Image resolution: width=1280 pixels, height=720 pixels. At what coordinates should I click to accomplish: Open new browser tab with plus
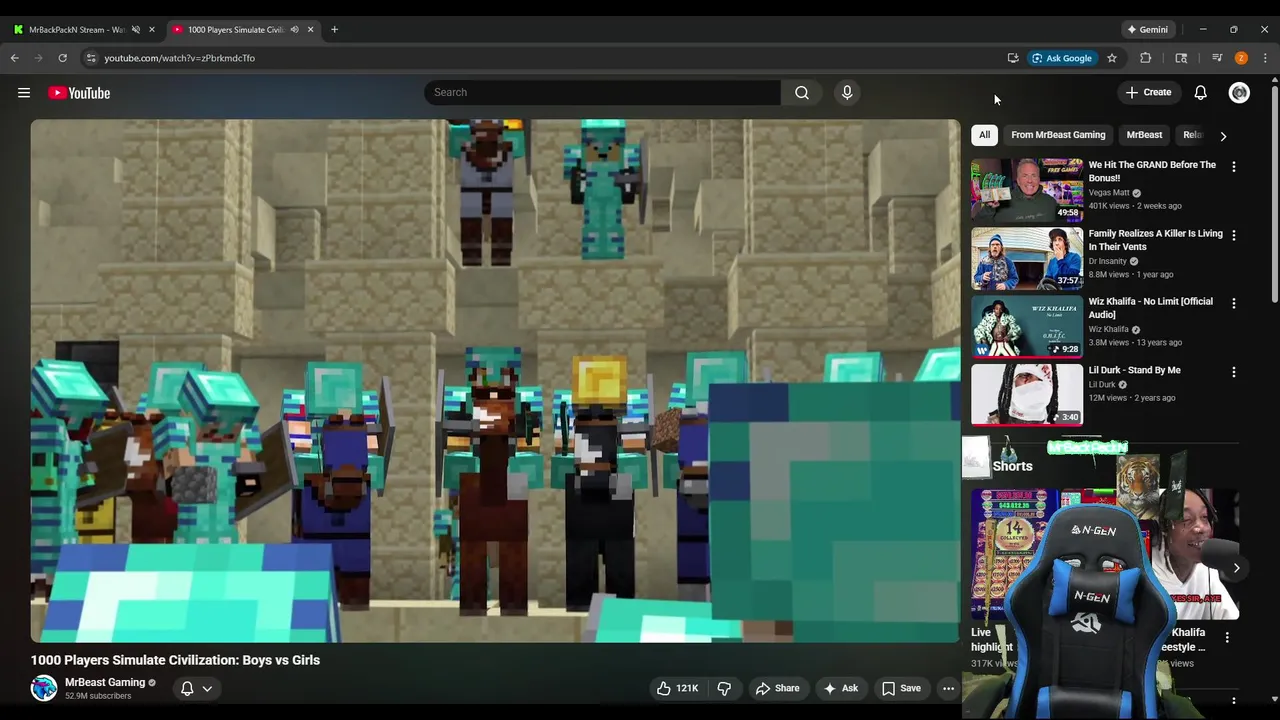pos(334,29)
